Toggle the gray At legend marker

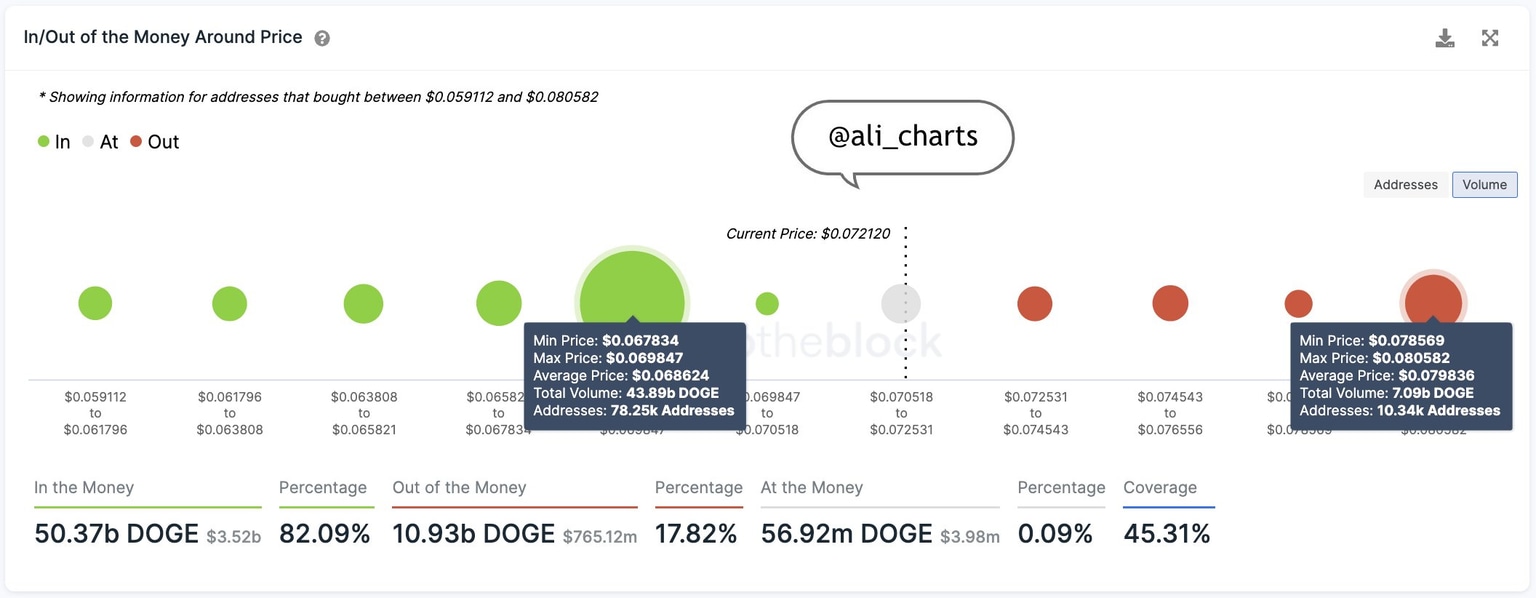[x=87, y=141]
